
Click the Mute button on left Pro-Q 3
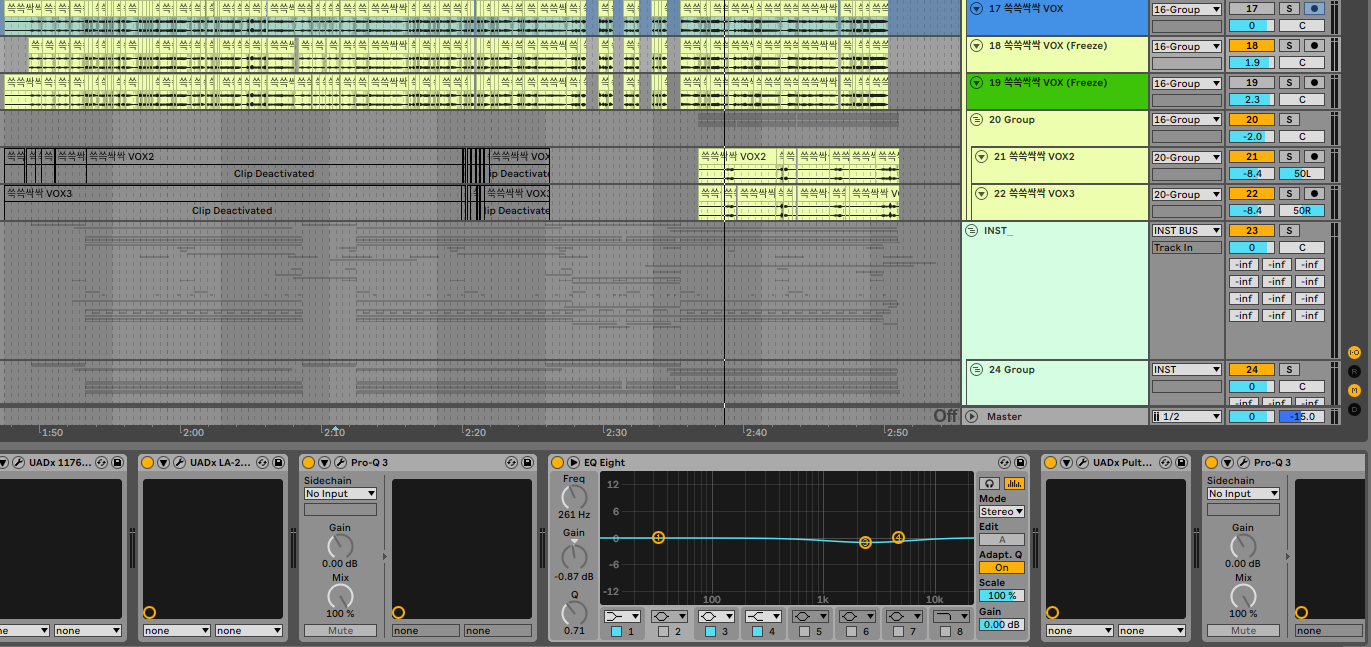(x=341, y=631)
